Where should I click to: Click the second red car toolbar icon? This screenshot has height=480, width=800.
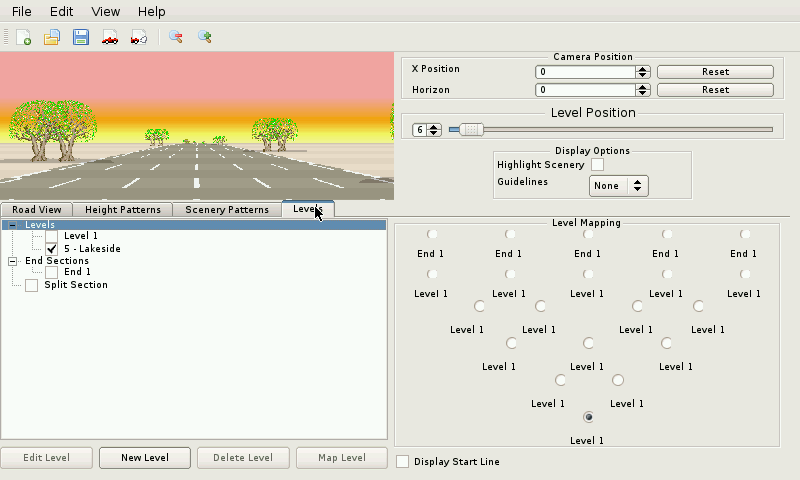pyautogui.click(x=139, y=37)
